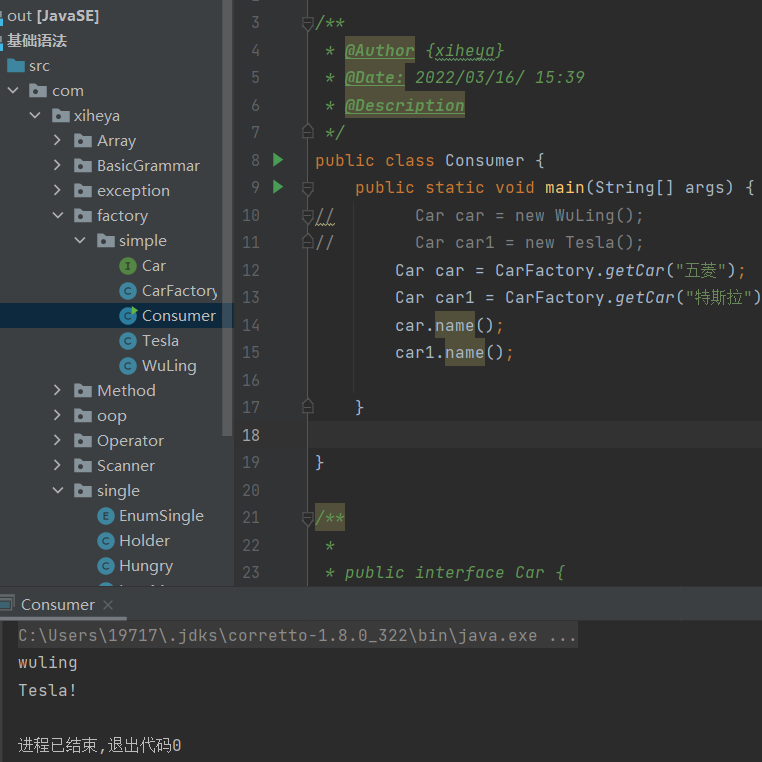The height and width of the screenshot is (762, 762).
Task: Click the java.exe command line link
Action: click(x=297, y=635)
